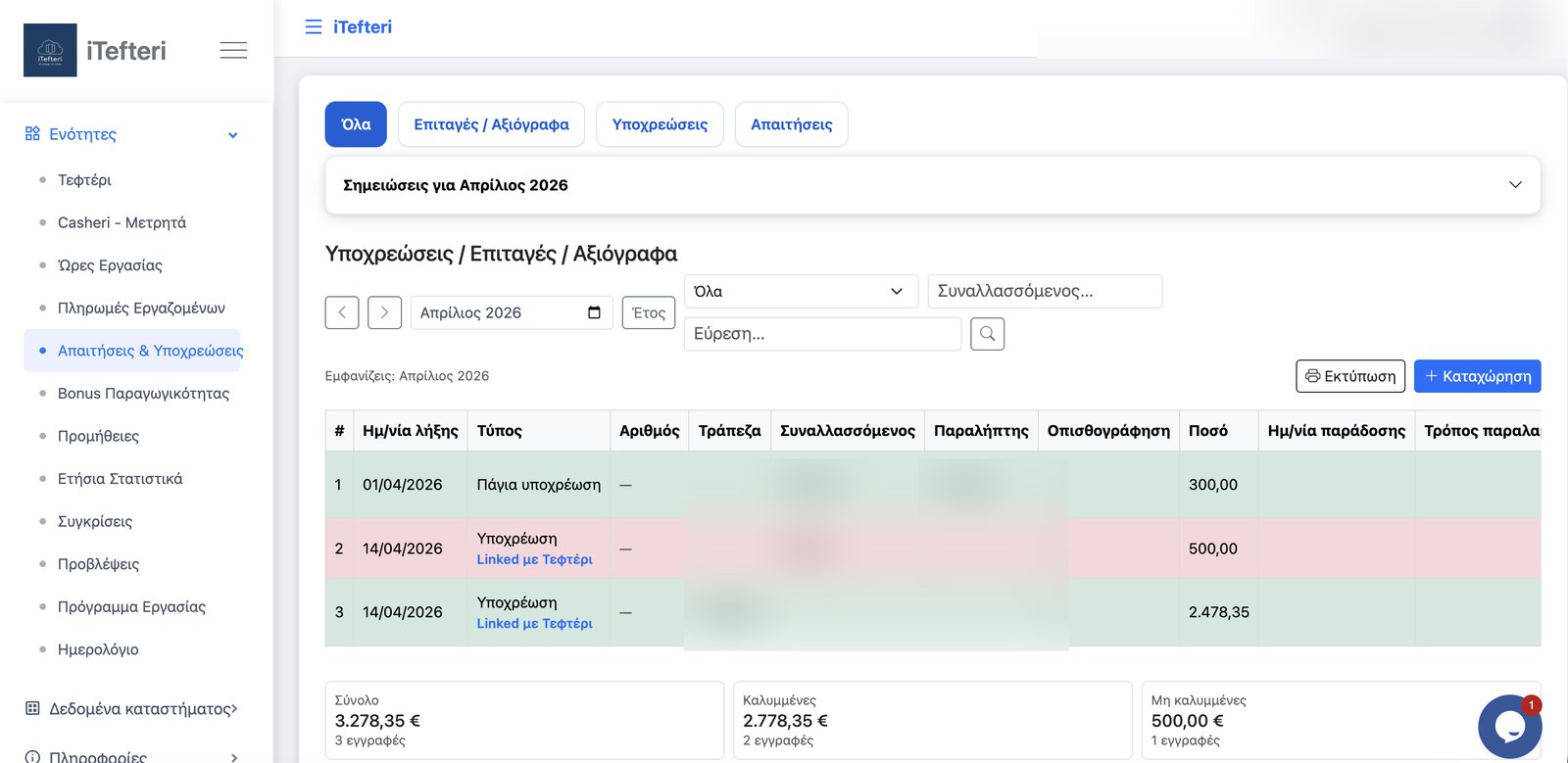Open Πληρωμές Εργαζομένων
The height and width of the screenshot is (763, 1568).
click(x=141, y=308)
